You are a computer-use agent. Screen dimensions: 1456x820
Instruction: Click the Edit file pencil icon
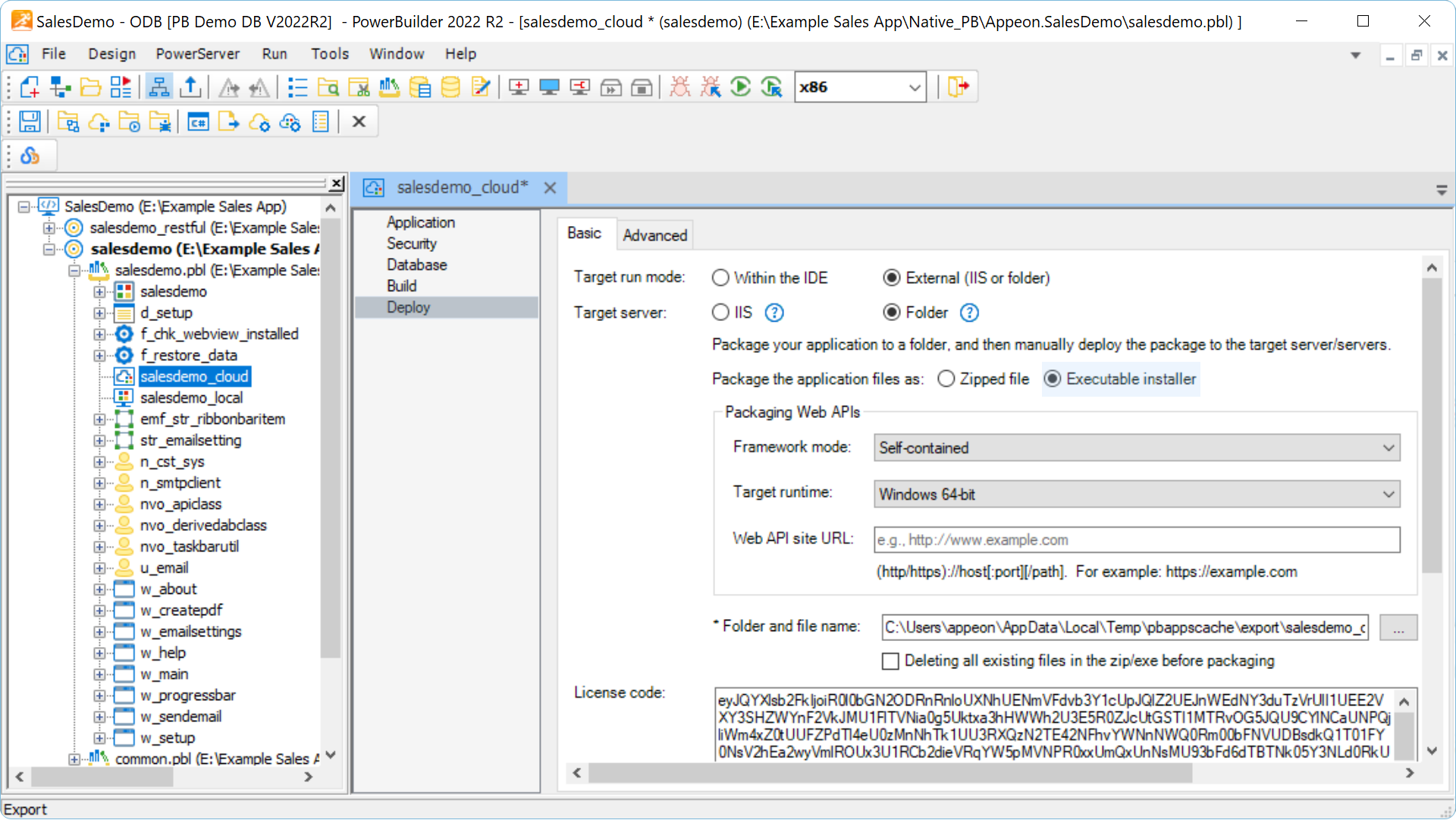pos(481,87)
